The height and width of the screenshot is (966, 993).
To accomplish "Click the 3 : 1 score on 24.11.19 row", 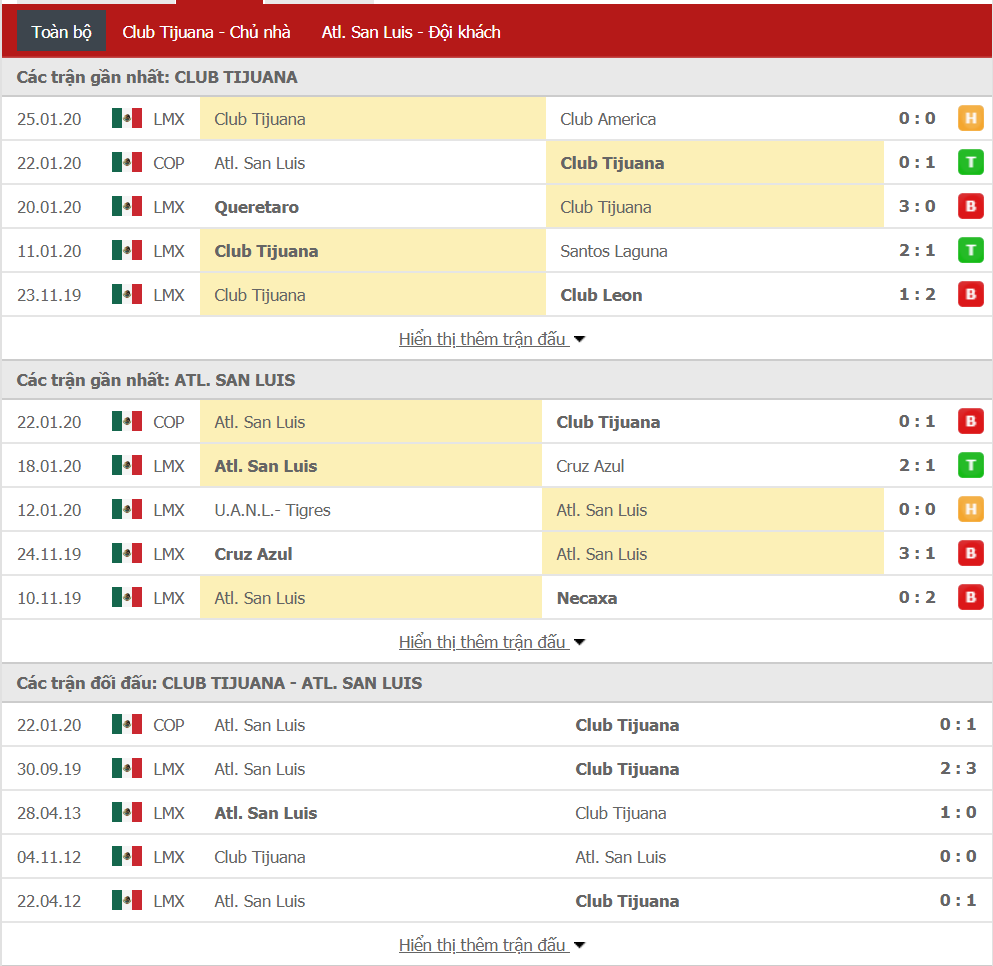I will click(917, 554).
